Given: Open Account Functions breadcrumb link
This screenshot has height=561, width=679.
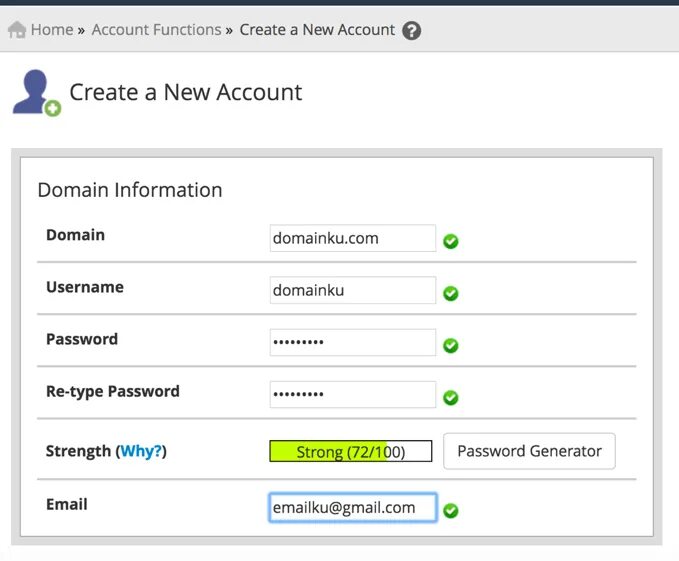Looking at the screenshot, I should 156,30.
